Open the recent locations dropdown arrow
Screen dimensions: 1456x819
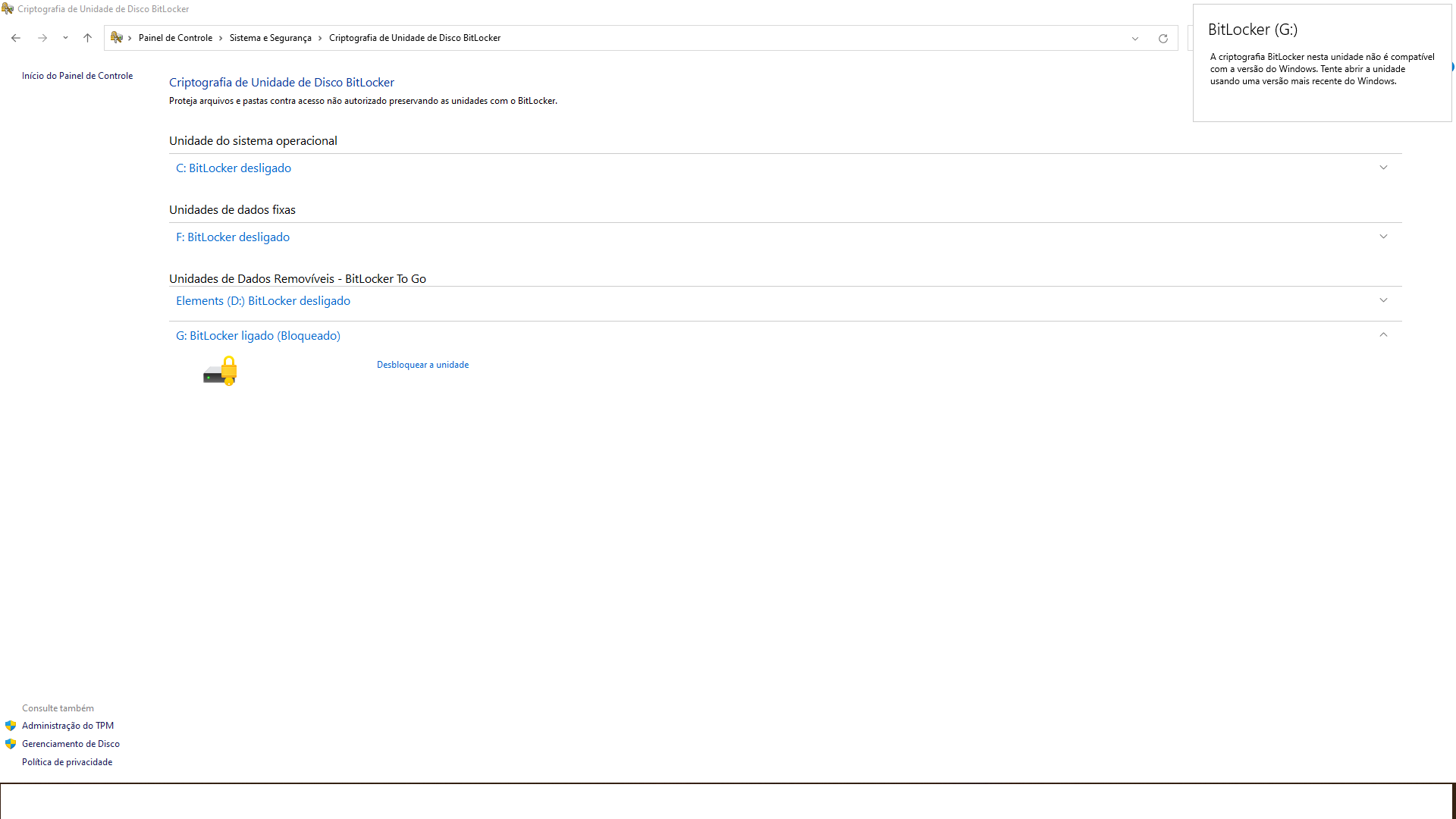coord(65,38)
